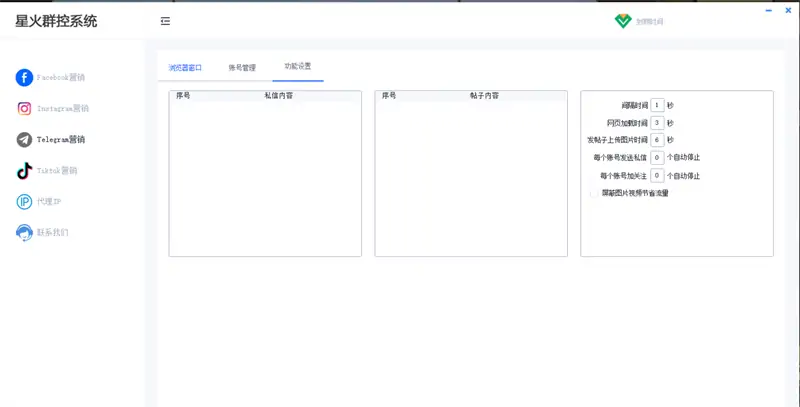
Task: Click the Telegram paper-plane icon
Action: click(x=24, y=140)
